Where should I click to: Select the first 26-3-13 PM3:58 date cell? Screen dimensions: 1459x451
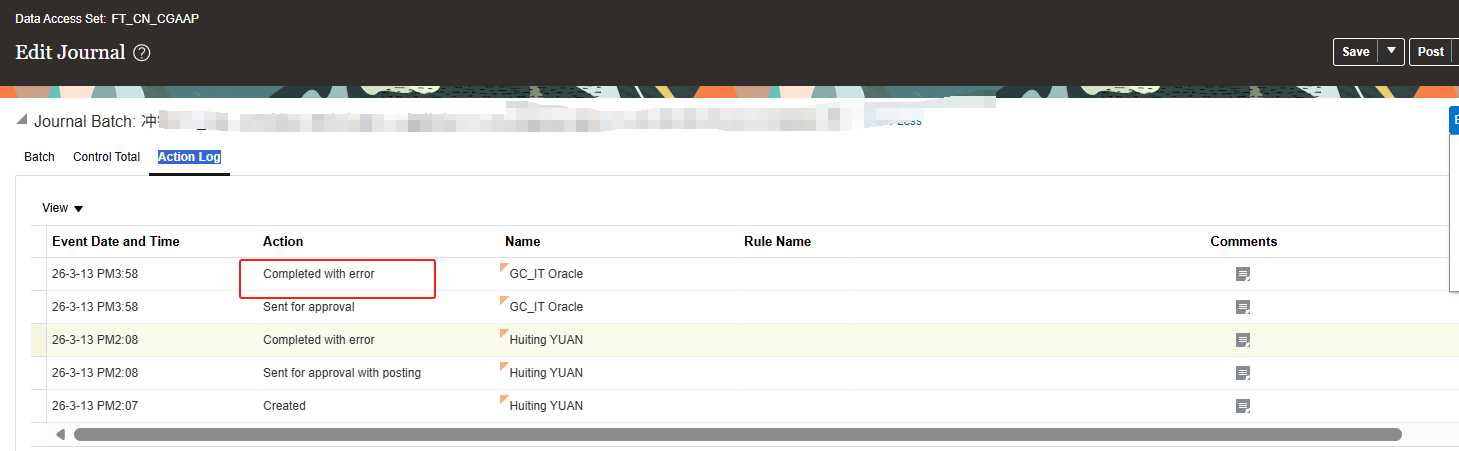coord(95,274)
